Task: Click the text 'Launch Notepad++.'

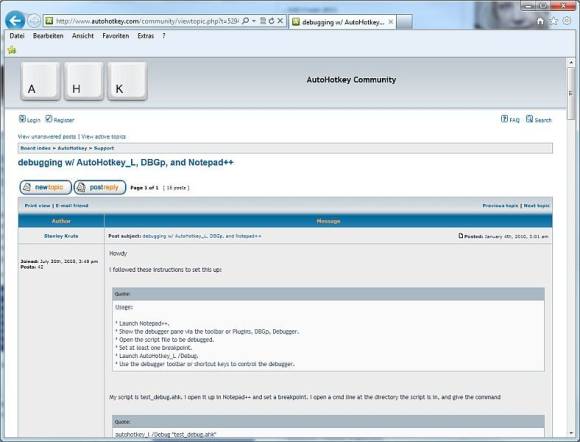Action: (144, 323)
